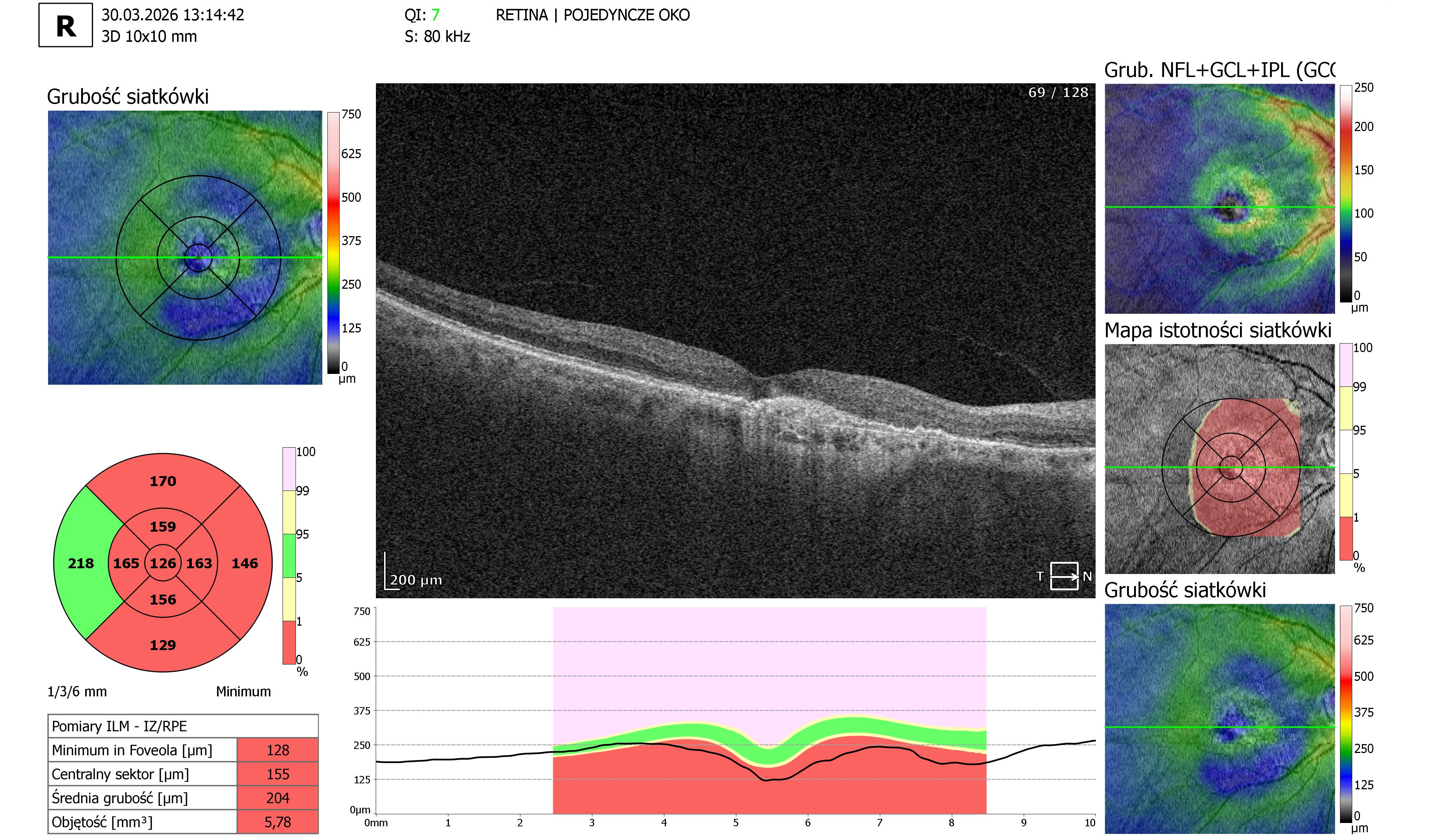1430x840 pixels.
Task: Click the QI: 7 quality indicator
Action: click(421, 15)
